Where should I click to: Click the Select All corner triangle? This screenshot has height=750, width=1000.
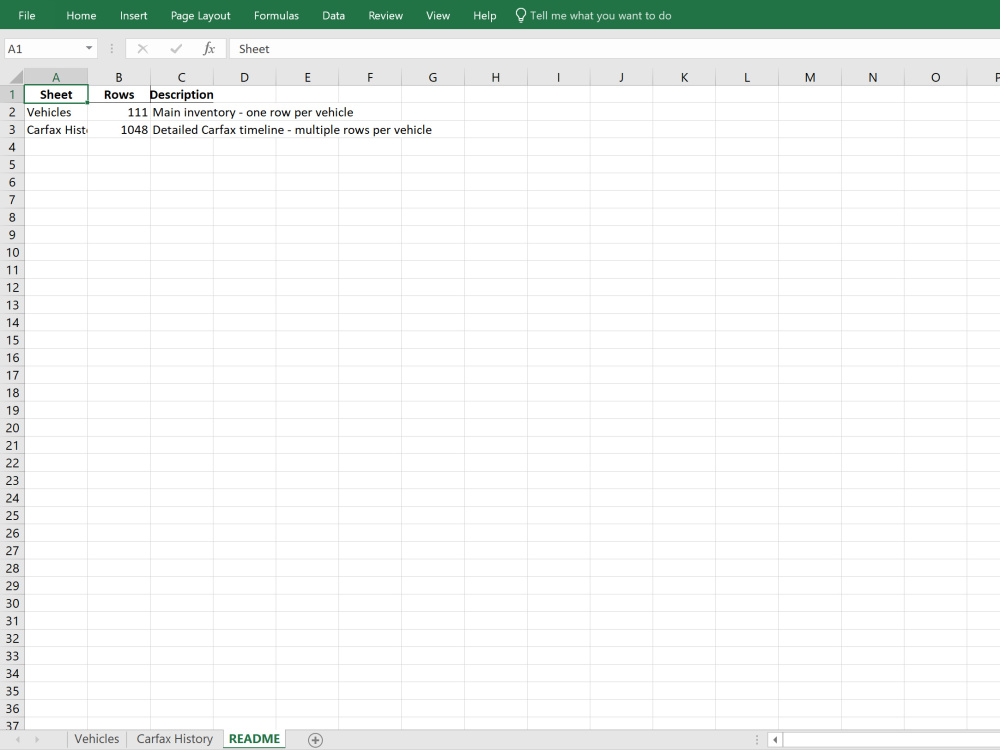(14, 77)
